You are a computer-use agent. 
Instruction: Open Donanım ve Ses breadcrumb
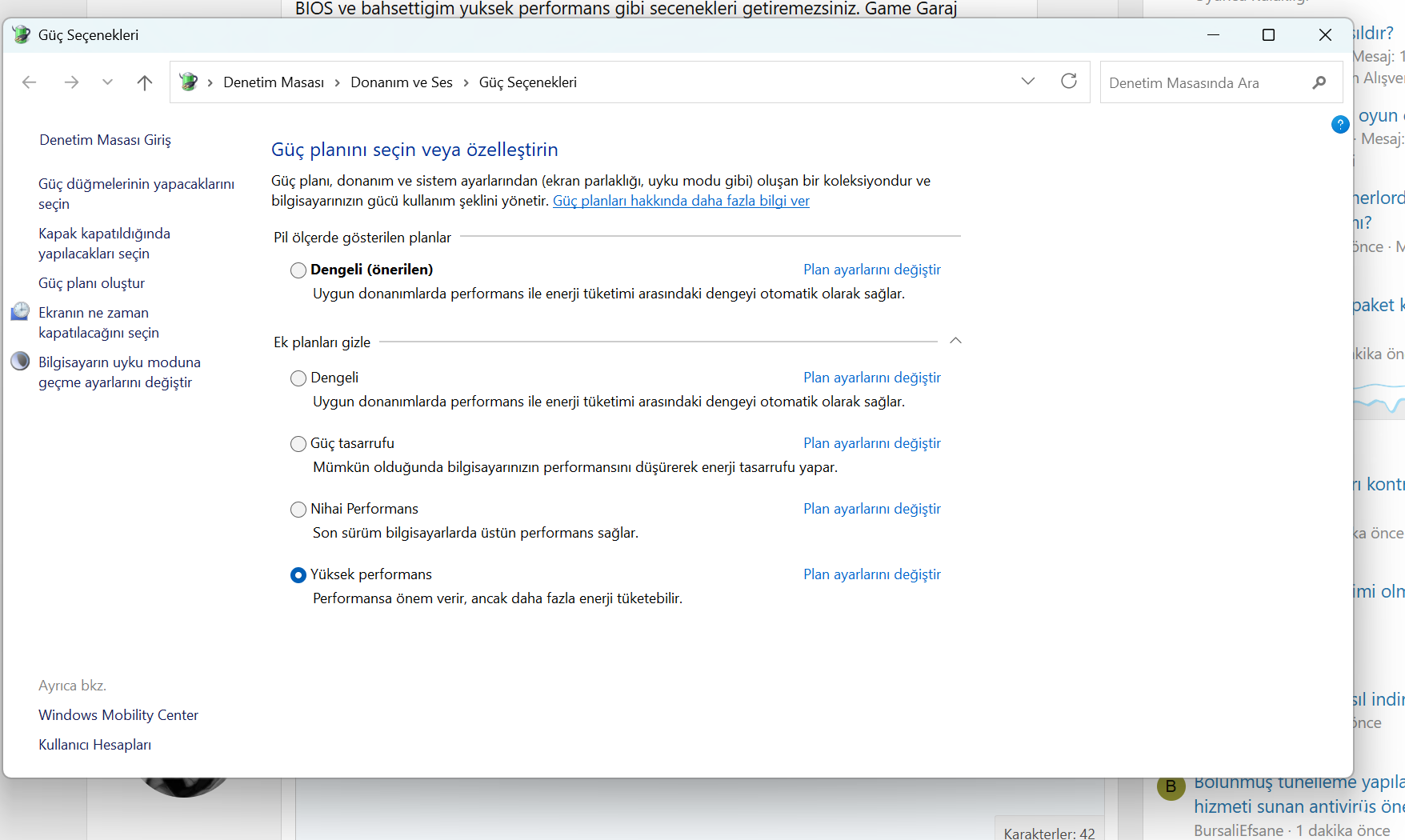402,82
